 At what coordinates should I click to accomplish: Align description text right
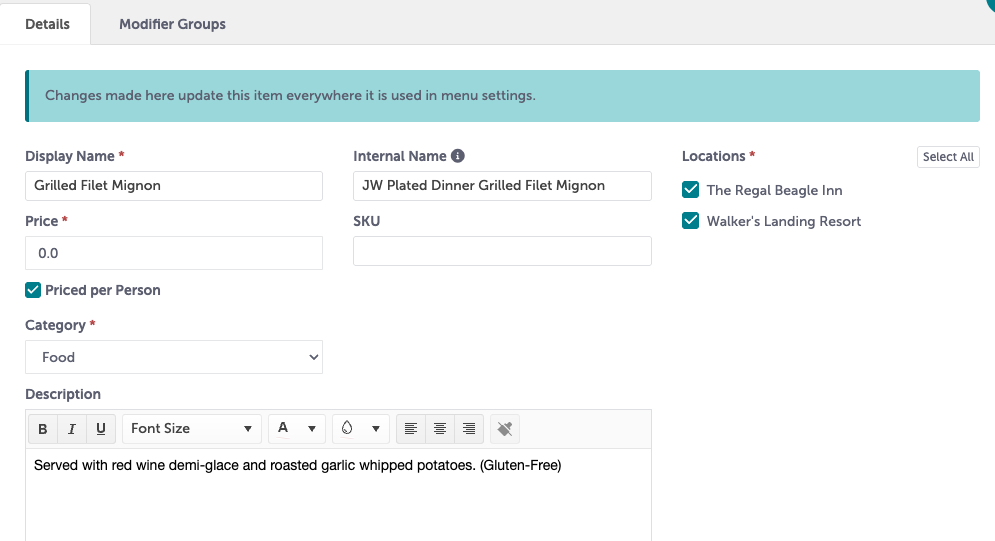click(x=469, y=429)
